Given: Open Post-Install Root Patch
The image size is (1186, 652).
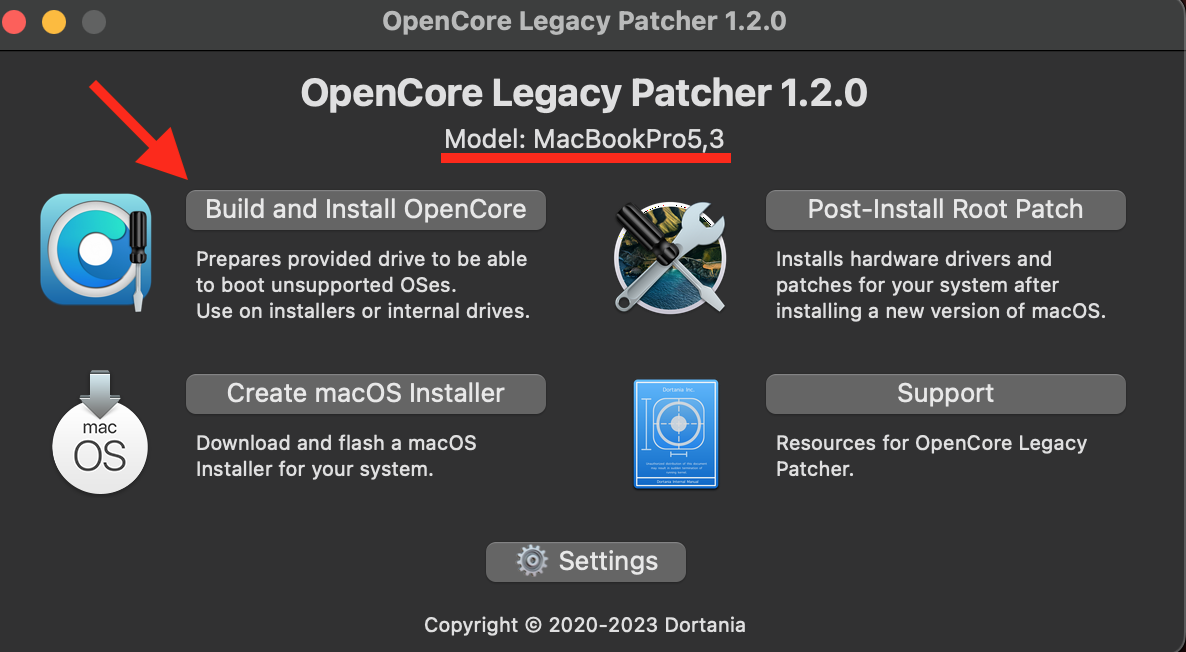Looking at the screenshot, I should tap(945, 210).
